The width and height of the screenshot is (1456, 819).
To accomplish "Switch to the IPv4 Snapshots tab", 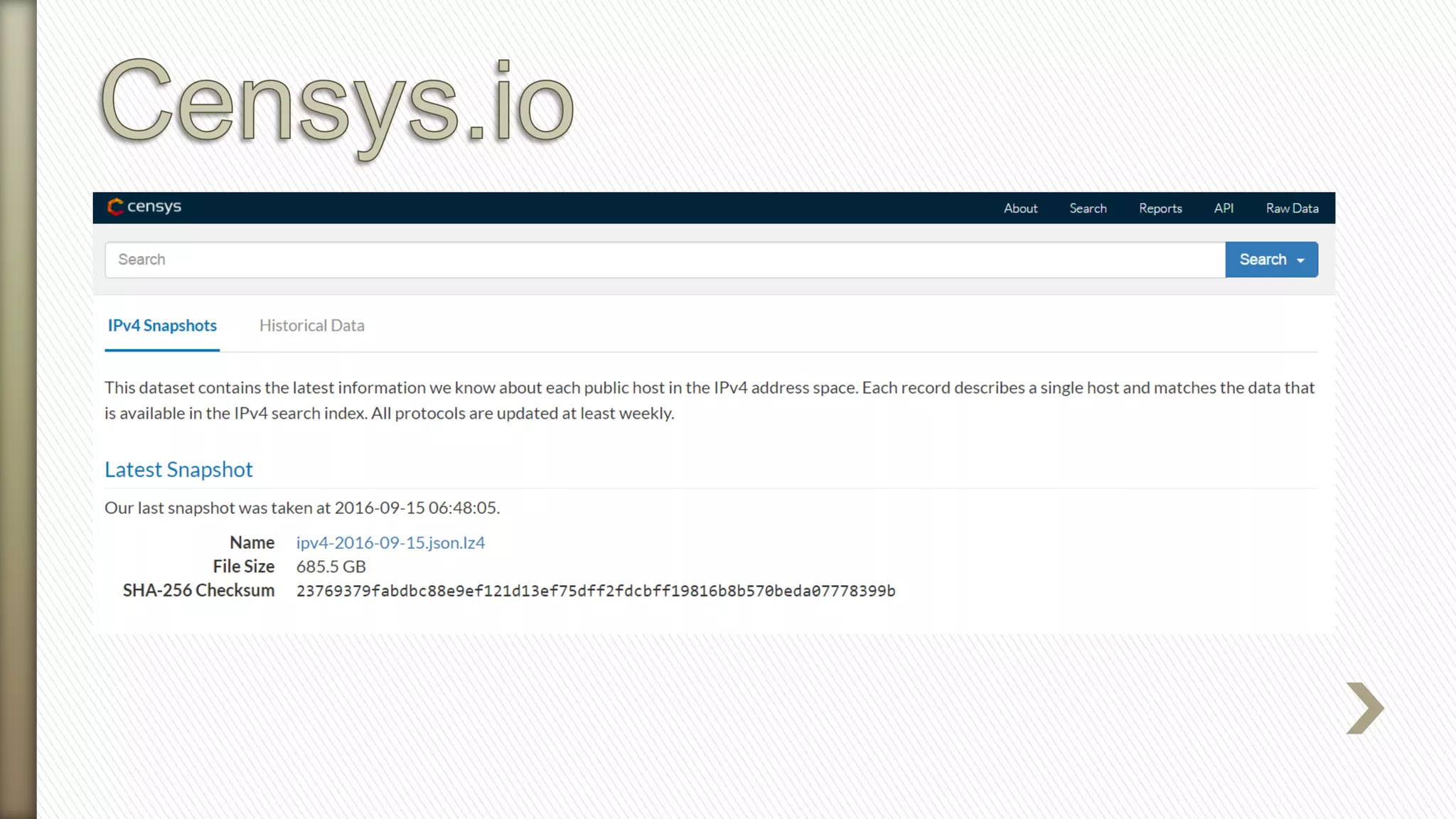I will [162, 326].
